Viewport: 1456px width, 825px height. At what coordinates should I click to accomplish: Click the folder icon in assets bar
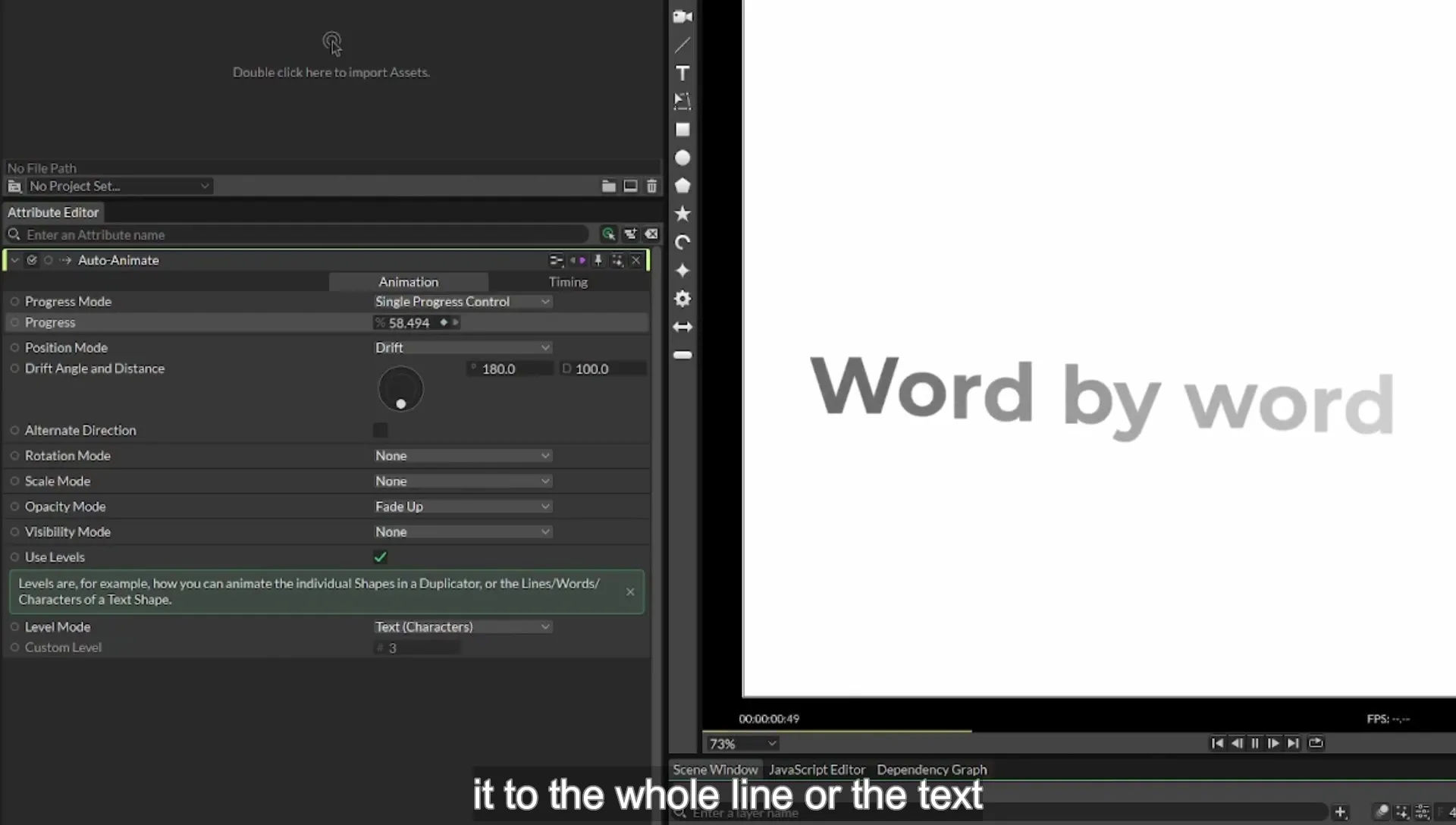pos(608,186)
